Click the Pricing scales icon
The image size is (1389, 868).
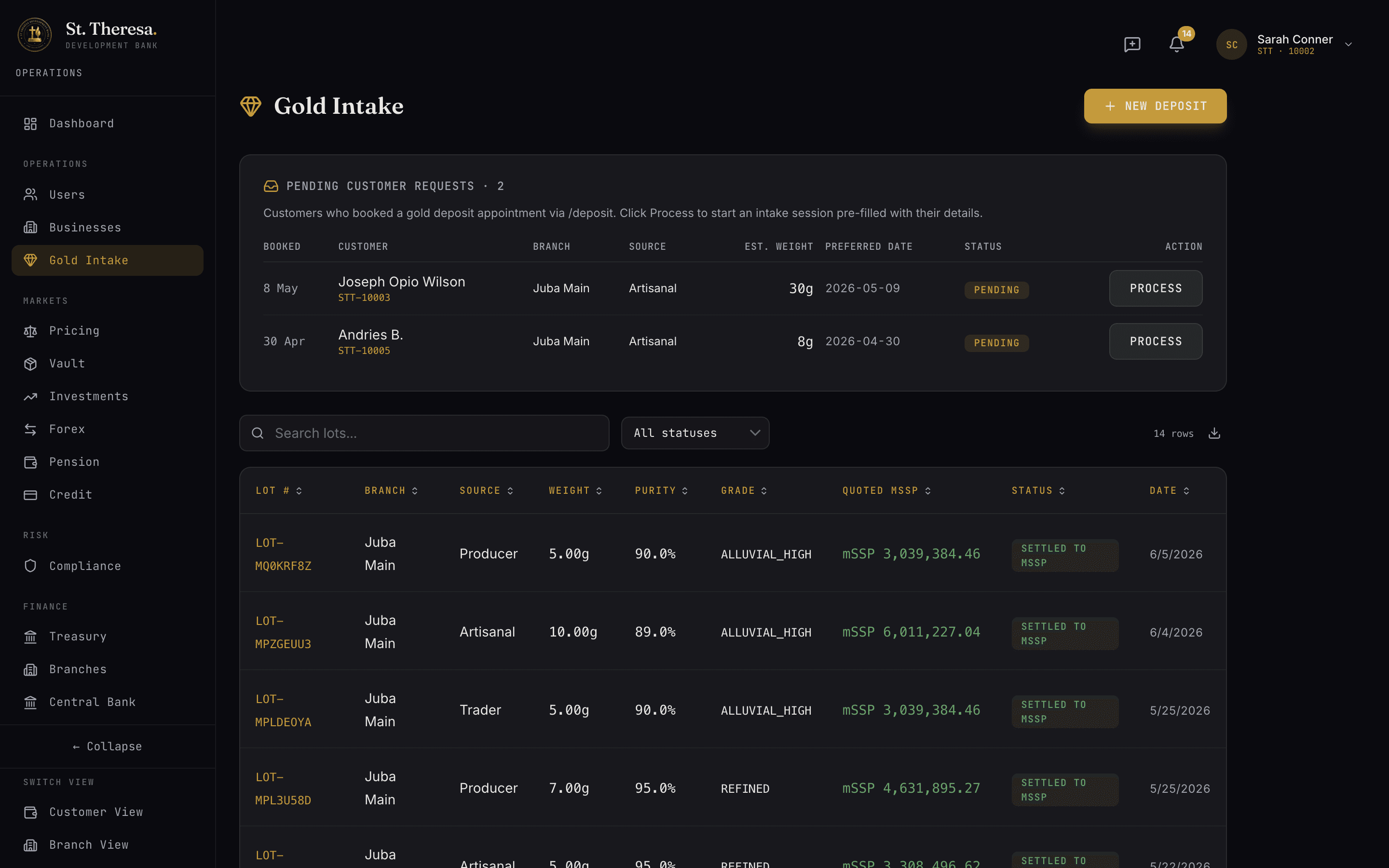[30, 331]
